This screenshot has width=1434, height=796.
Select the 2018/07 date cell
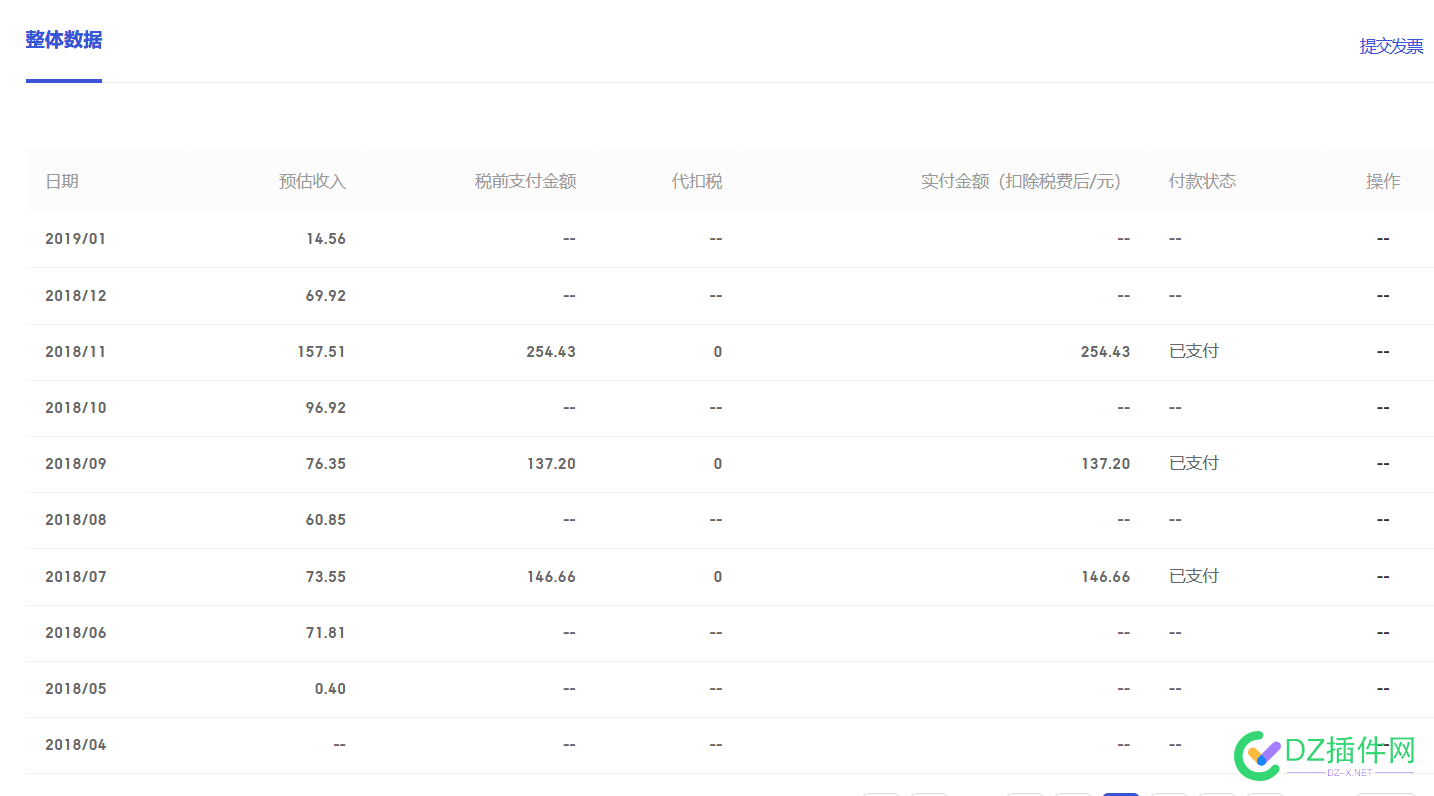[x=75, y=577]
